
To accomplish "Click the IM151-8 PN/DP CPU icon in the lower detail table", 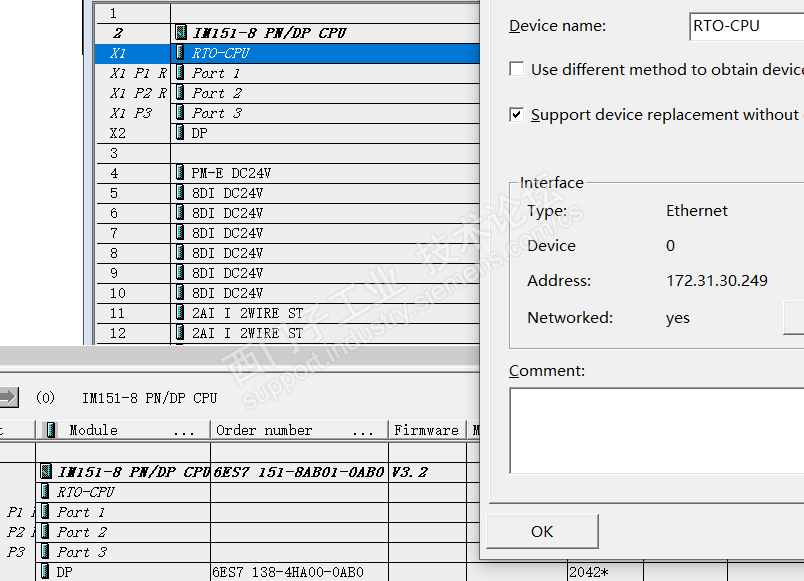I will coord(46,472).
